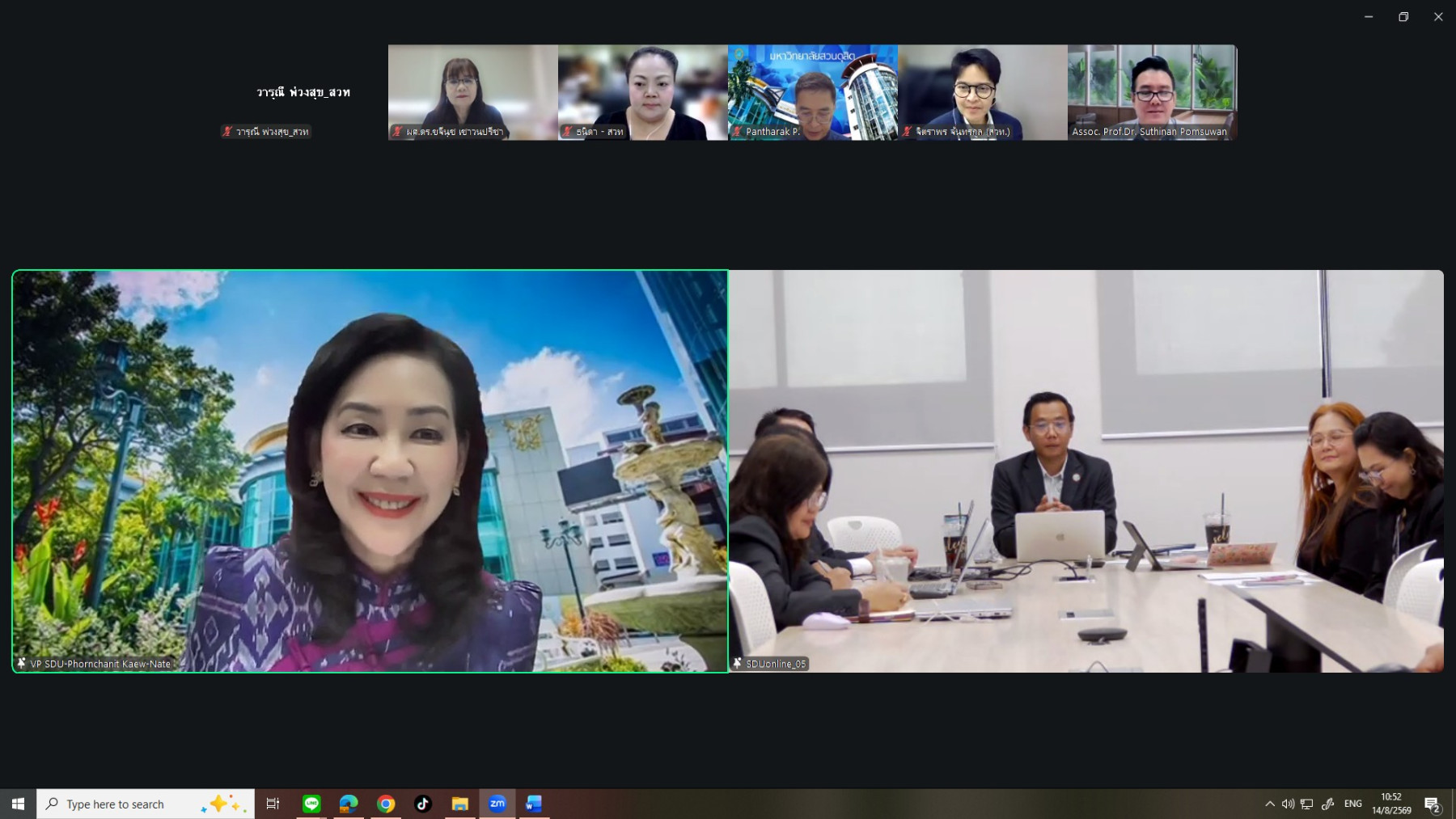Click the muted mic icon beside ธนิดา - สวท
The width and height of the screenshot is (1456, 819).
coord(569,132)
